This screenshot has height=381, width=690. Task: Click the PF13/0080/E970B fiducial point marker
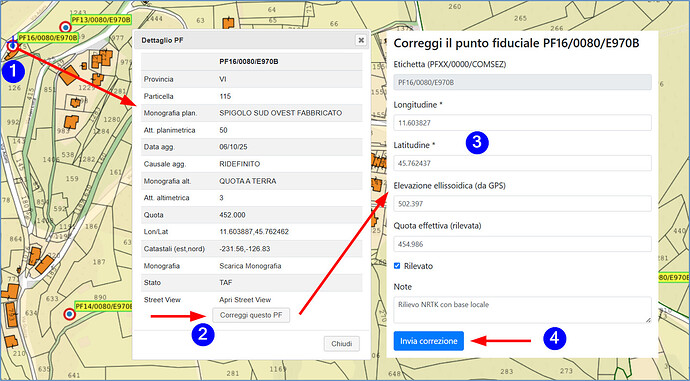pyautogui.click(x=65, y=27)
